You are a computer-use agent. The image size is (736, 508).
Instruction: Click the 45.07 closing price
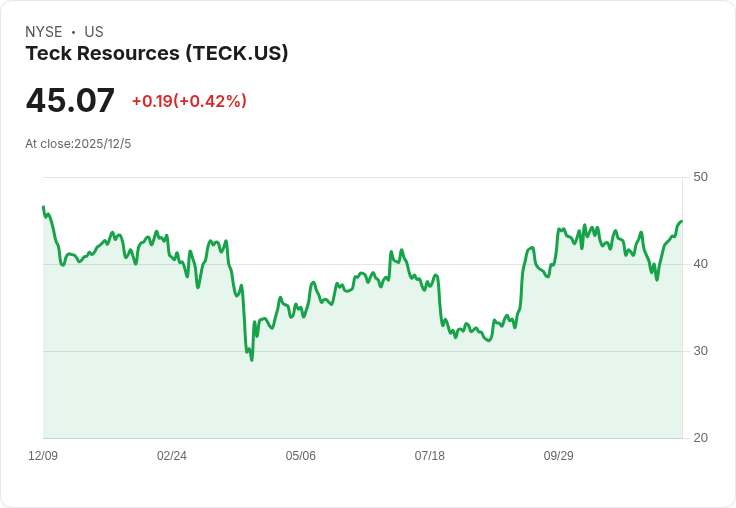pos(70,101)
